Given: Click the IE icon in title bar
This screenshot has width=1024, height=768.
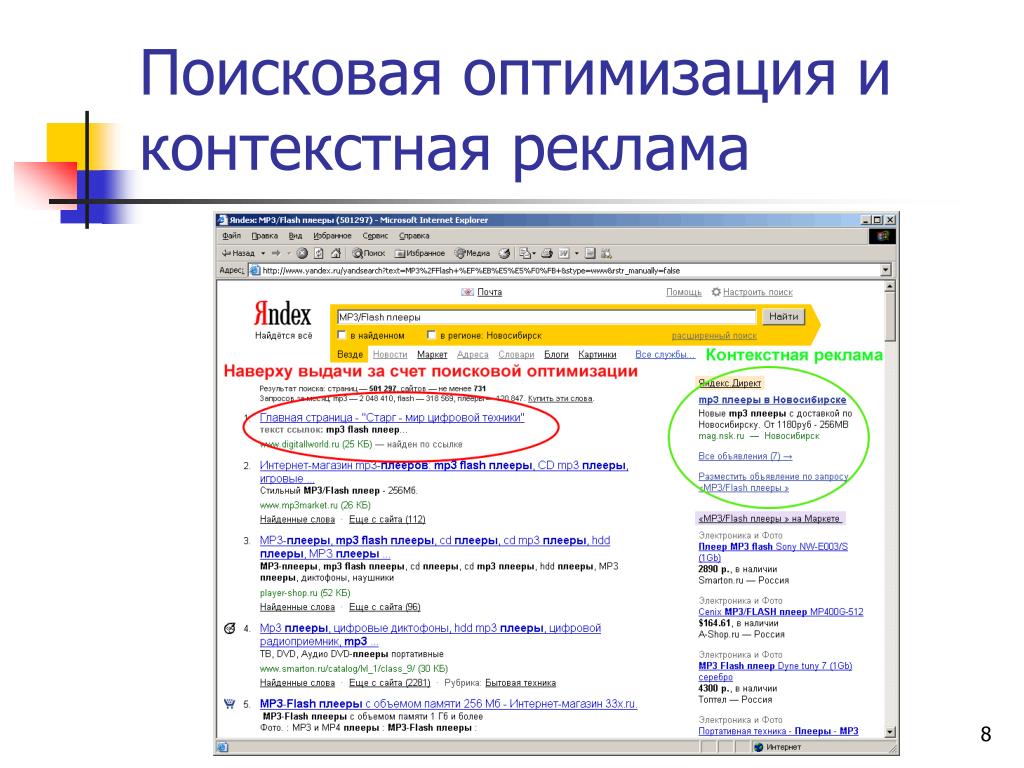Looking at the screenshot, I should pos(222,220).
